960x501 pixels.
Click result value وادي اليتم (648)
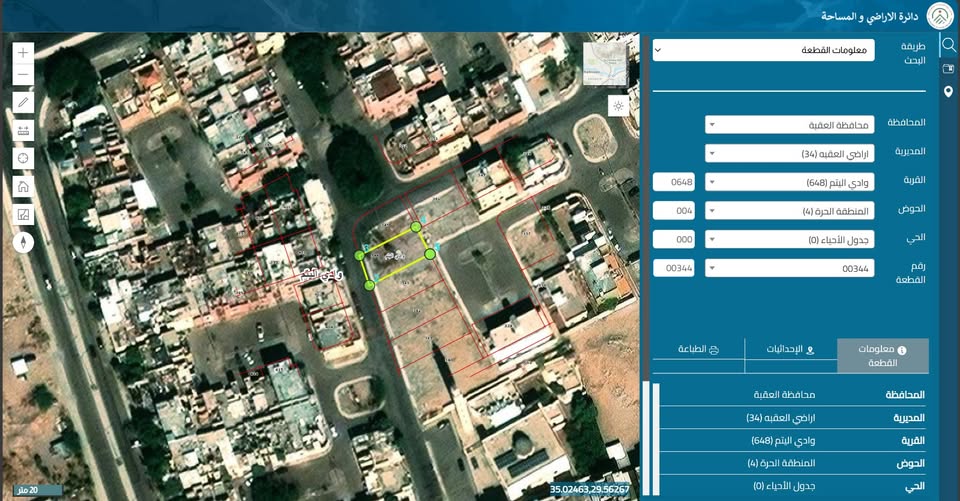[783, 440]
